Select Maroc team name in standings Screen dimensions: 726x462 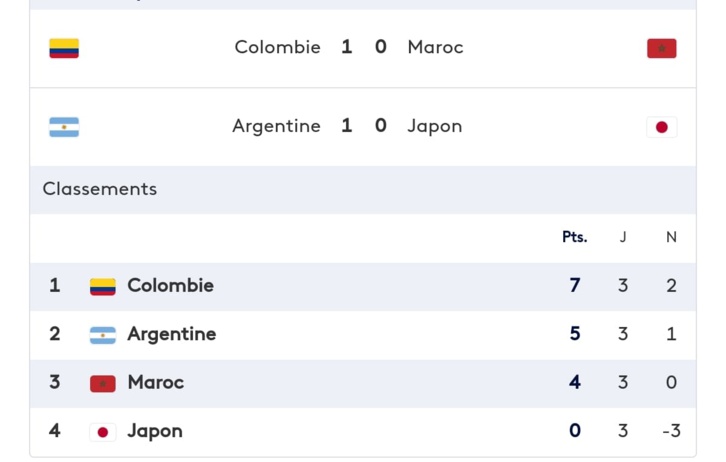click(x=155, y=382)
